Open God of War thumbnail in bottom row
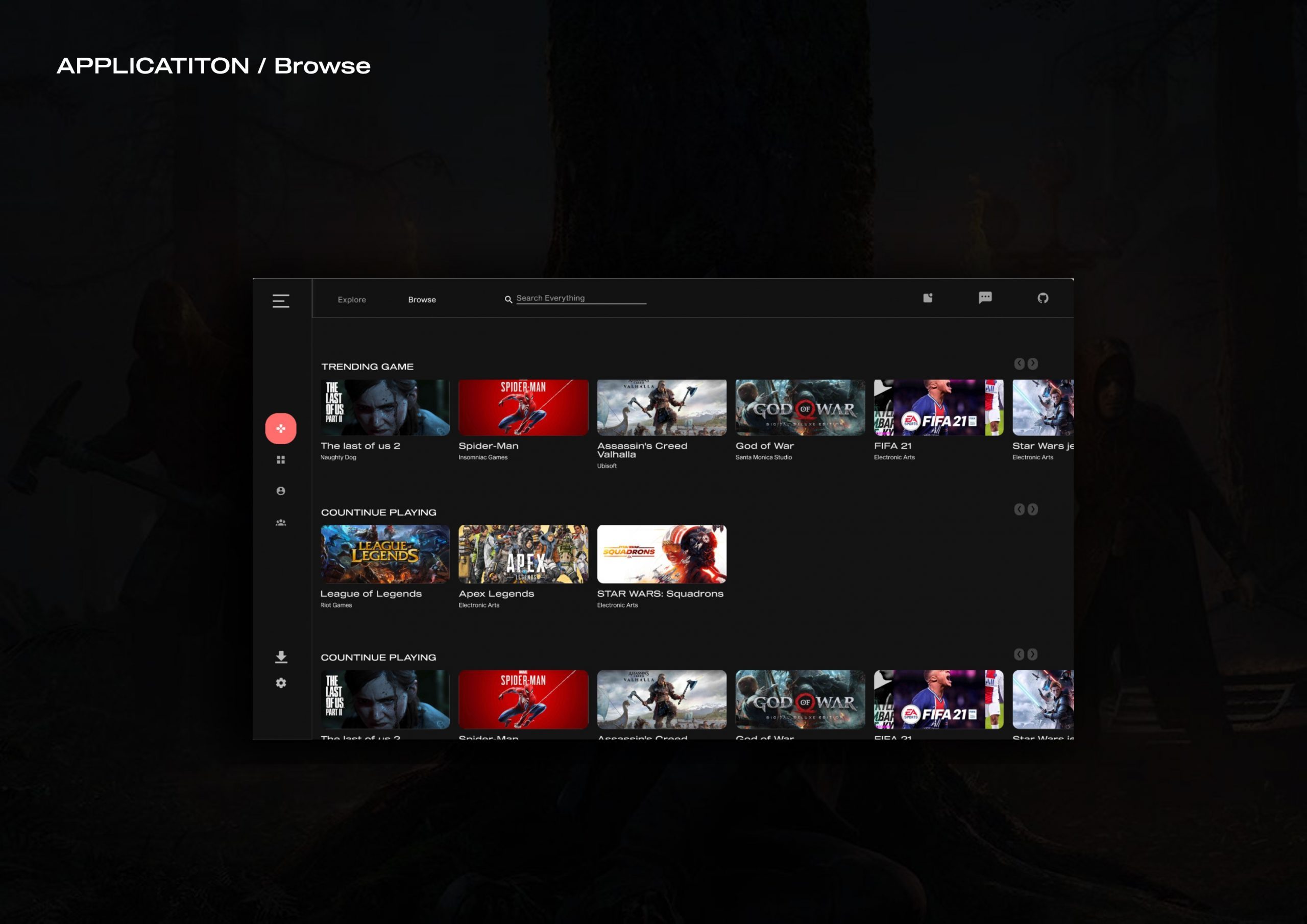The image size is (1307, 924). pyautogui.click(x=800, y=700)
